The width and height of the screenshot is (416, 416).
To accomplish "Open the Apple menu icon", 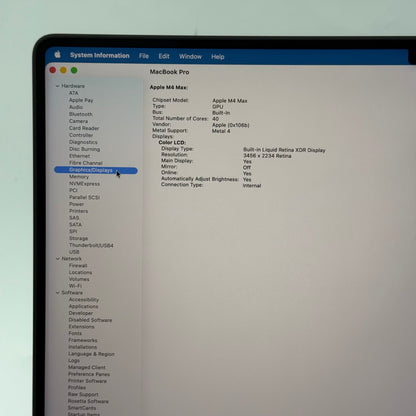I will point(58,54).
